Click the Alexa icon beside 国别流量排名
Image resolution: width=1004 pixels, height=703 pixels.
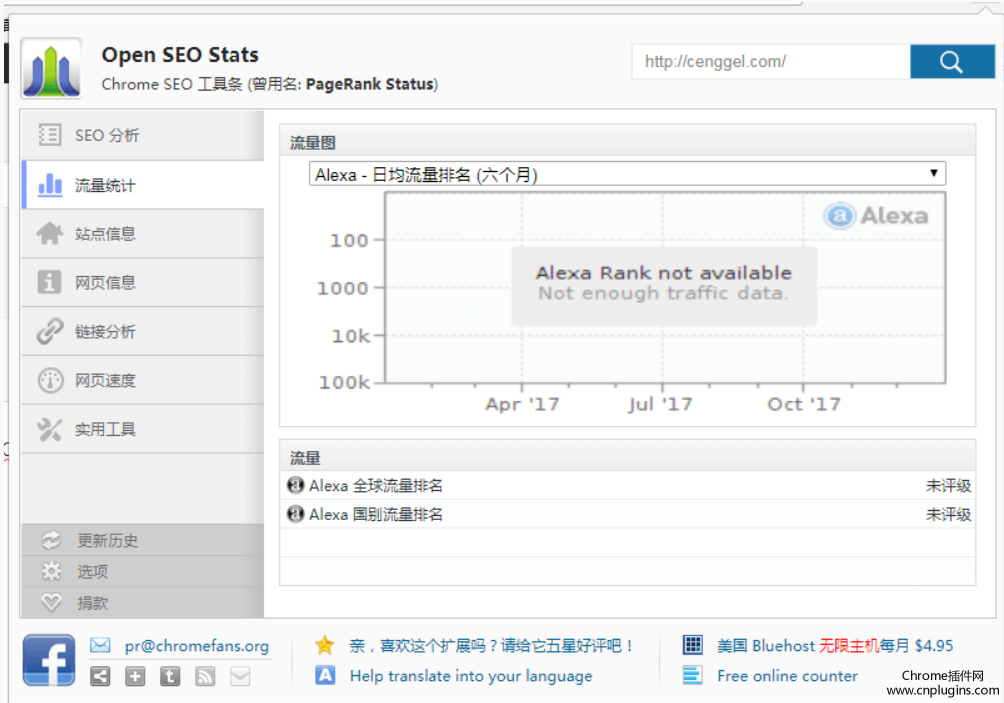pyautogui.click(x=295, y=513)
